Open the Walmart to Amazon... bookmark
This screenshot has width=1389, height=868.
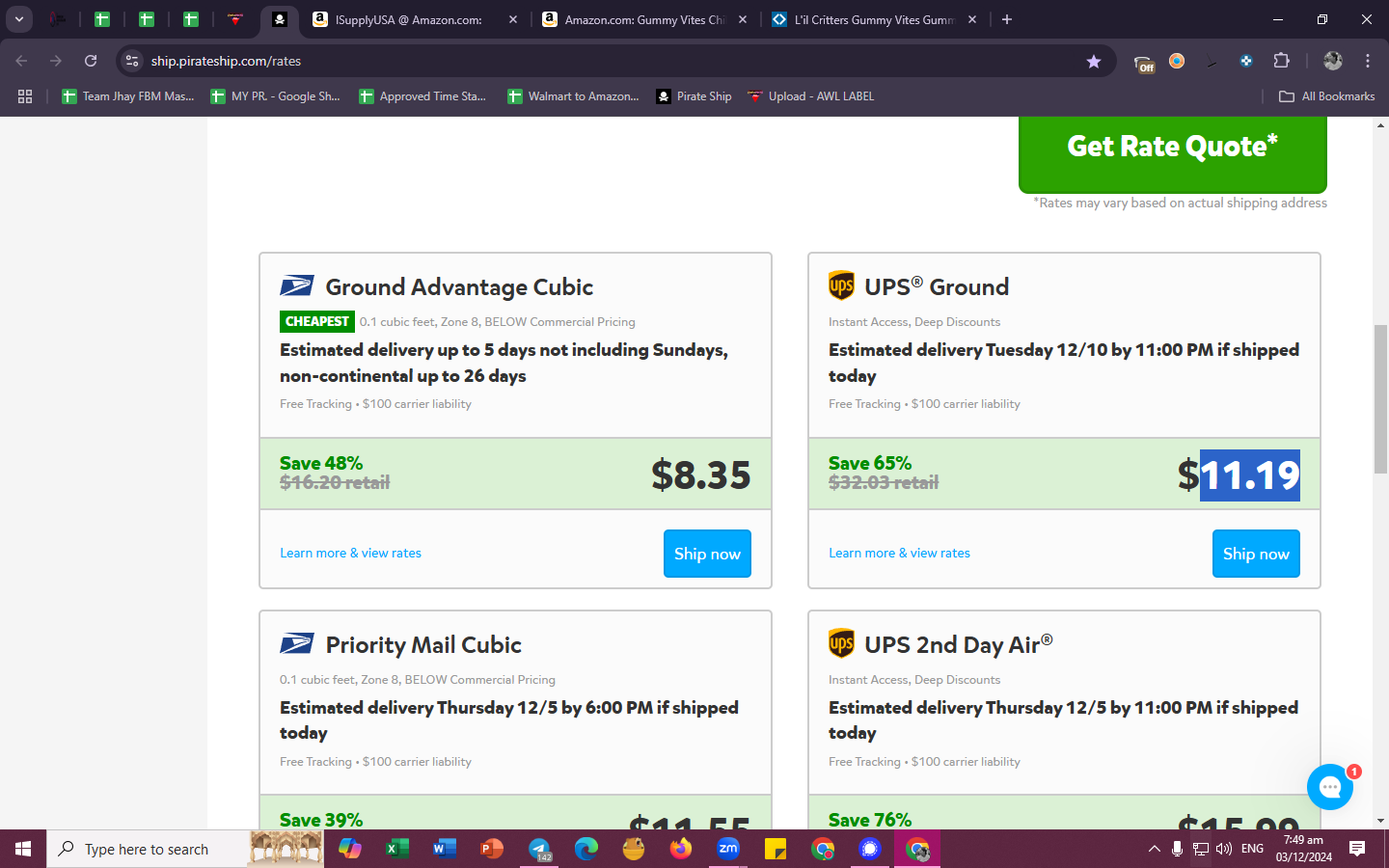click(574, 96)
